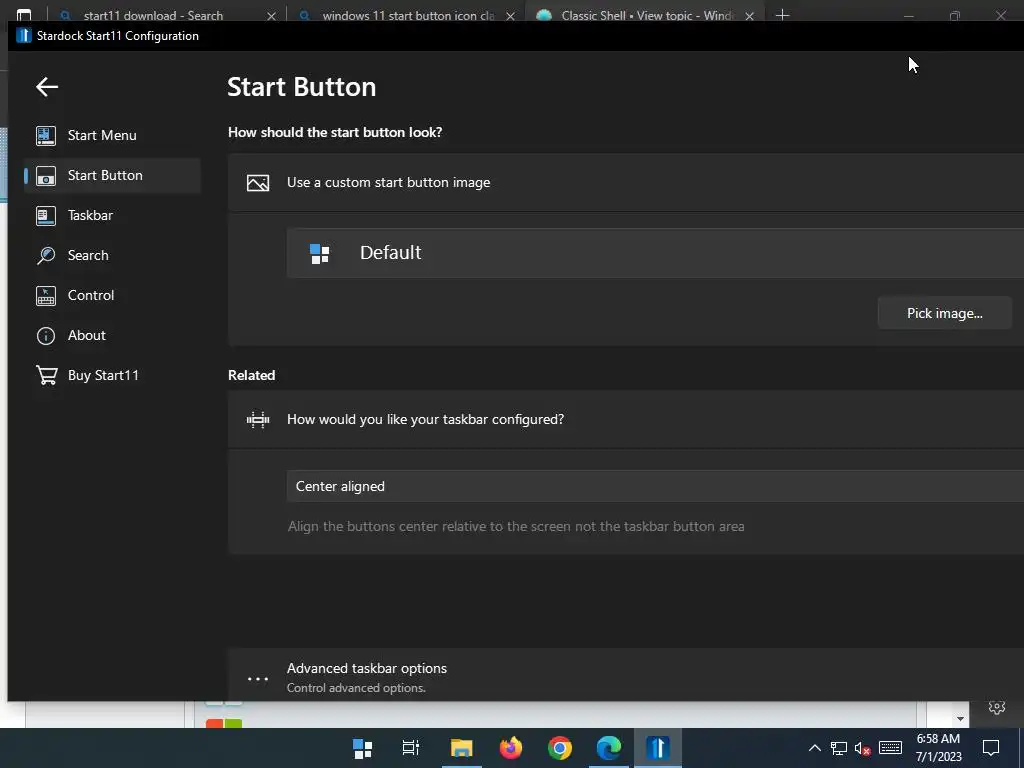Open the Start Menu settings page

tap(112, 135)
